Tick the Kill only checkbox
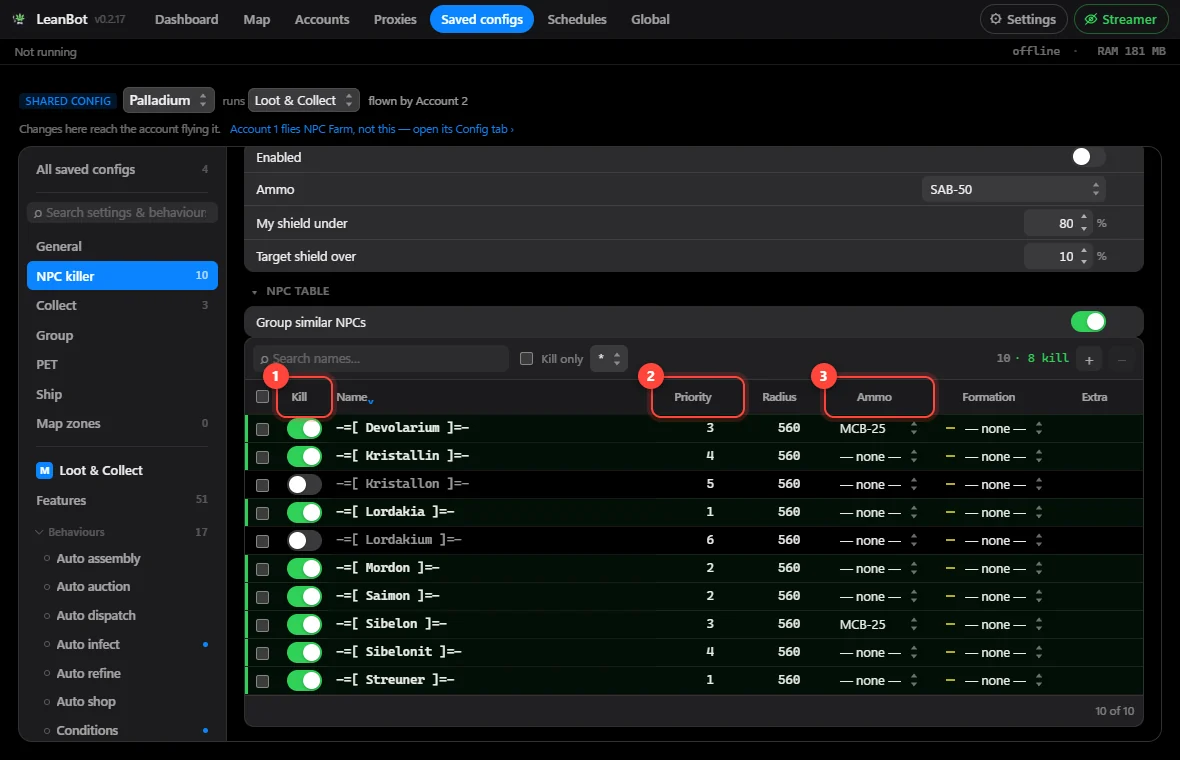Image resolution: width=1180 pixels, height=760 pixels. click(527, 358)
